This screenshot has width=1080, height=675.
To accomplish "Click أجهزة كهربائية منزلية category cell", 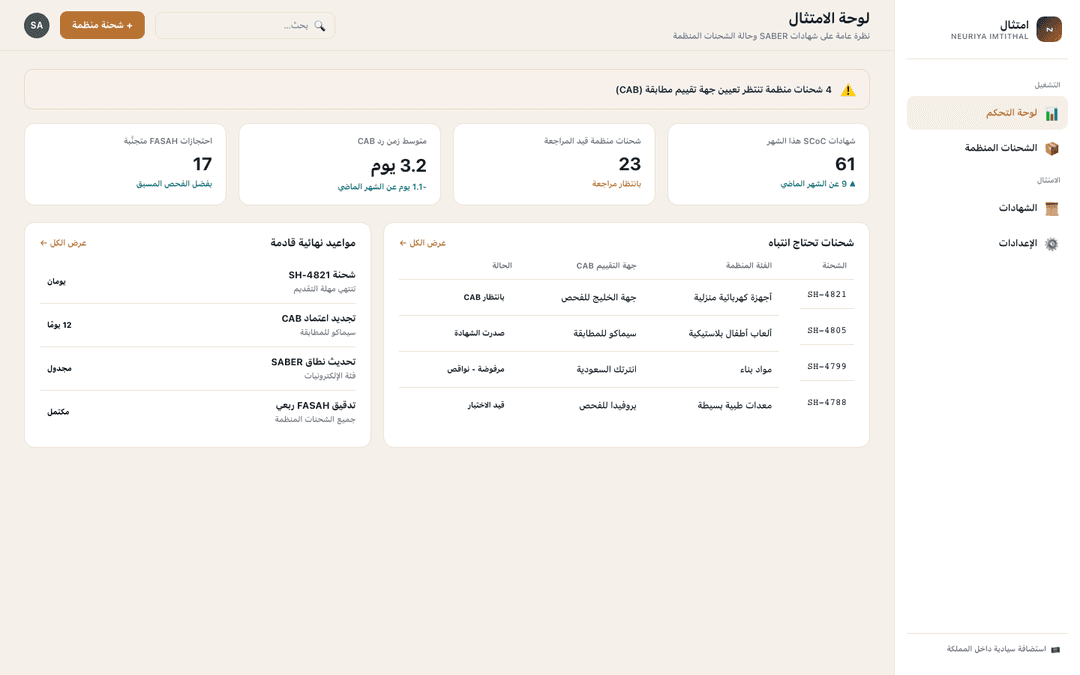I will (x=732, y=298).
